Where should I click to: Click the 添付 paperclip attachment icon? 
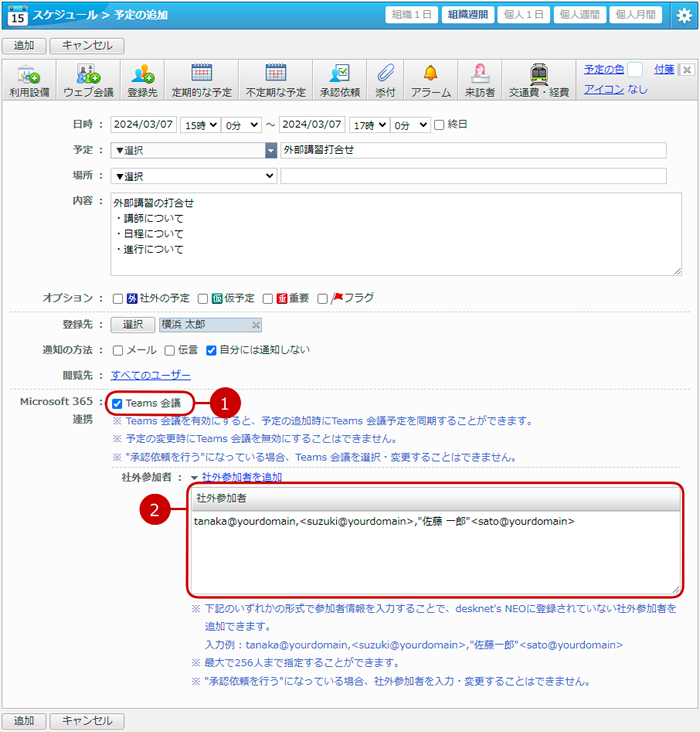(385, 80)
